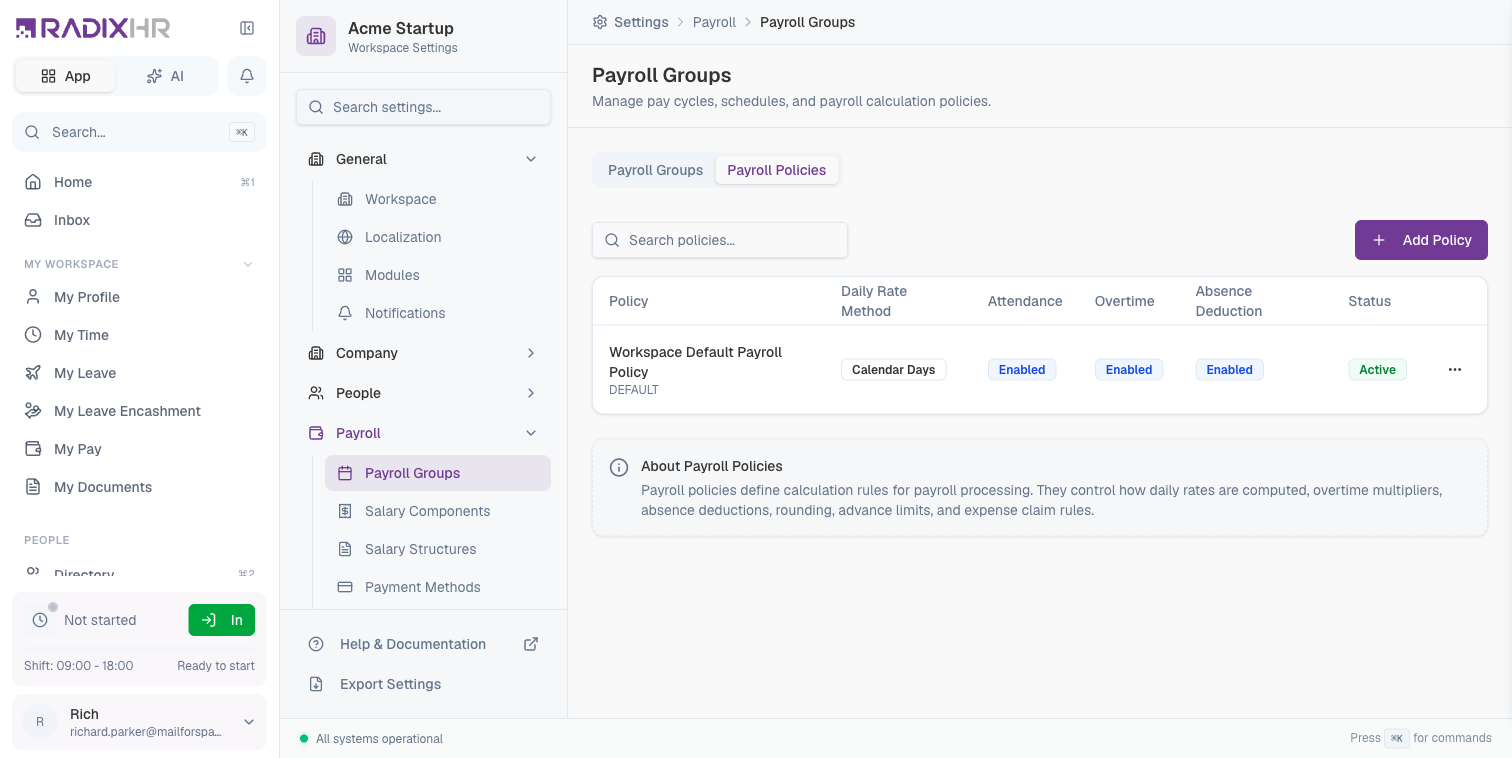Open Payment Methods settings page
Image resolution: width=1512 pixels, height=758 pixels.
(x=438, y=587)
